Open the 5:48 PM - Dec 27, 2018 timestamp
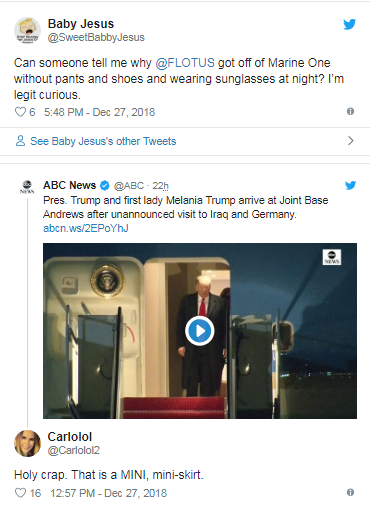The width and height of the screenshot is (370, 507). (x=99, y=112)
